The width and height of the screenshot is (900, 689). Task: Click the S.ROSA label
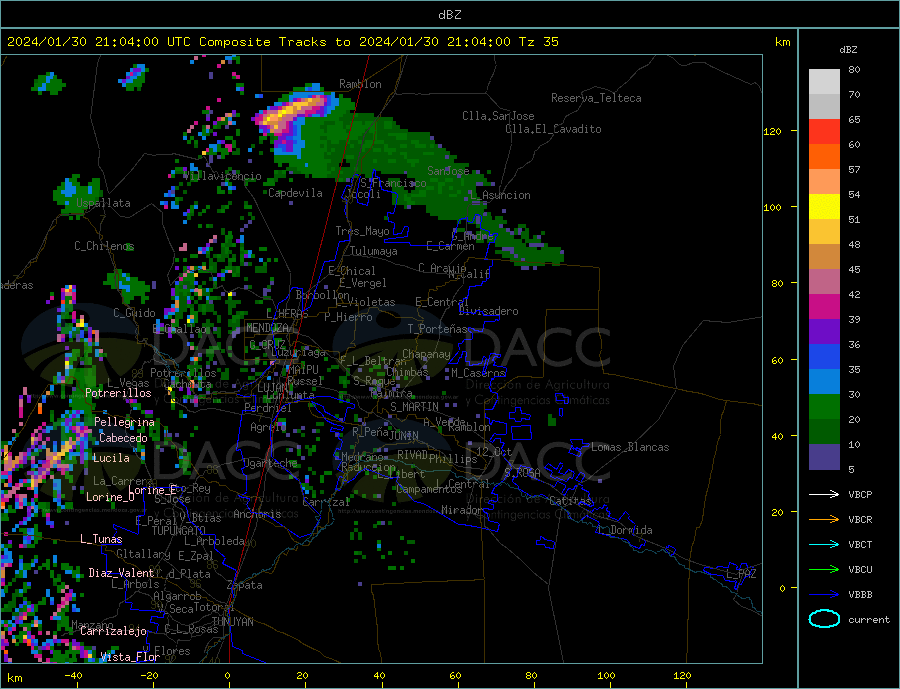pyautogui.click(x=522, y=473)
